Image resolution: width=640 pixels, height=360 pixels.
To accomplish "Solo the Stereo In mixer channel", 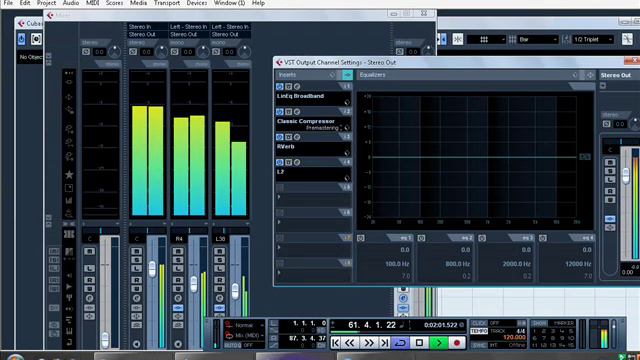I will pos(136,260).
